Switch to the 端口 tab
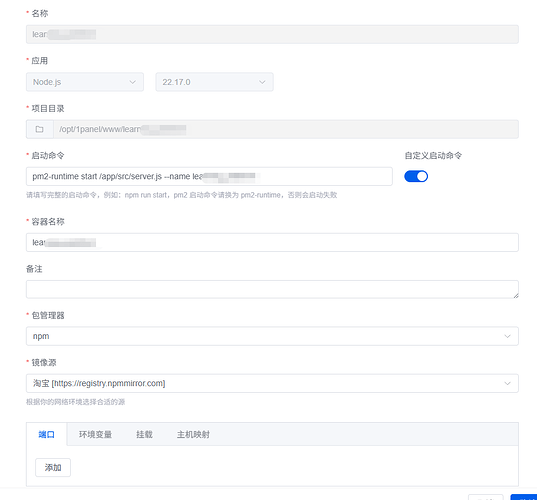Viewport: 537px width, 500px height. pos(47,434)
